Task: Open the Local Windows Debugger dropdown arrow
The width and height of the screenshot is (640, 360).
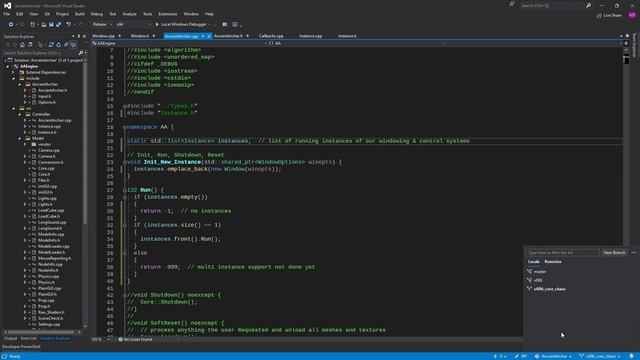Action: 210,24
